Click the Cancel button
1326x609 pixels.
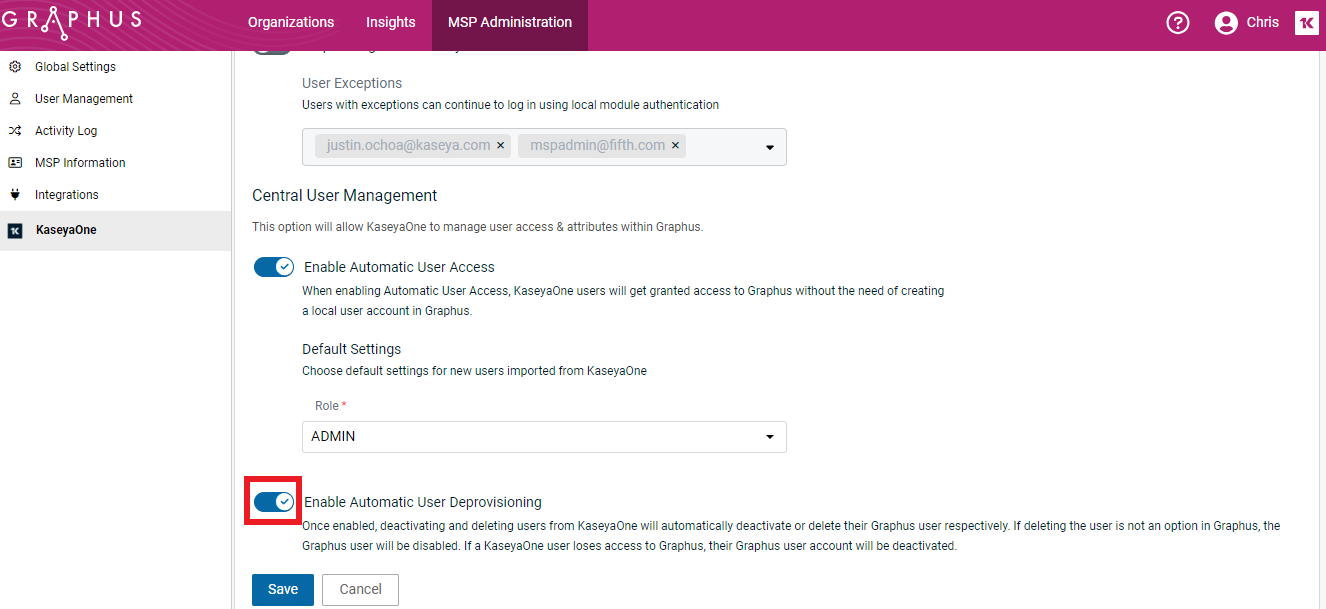[360, 590]
